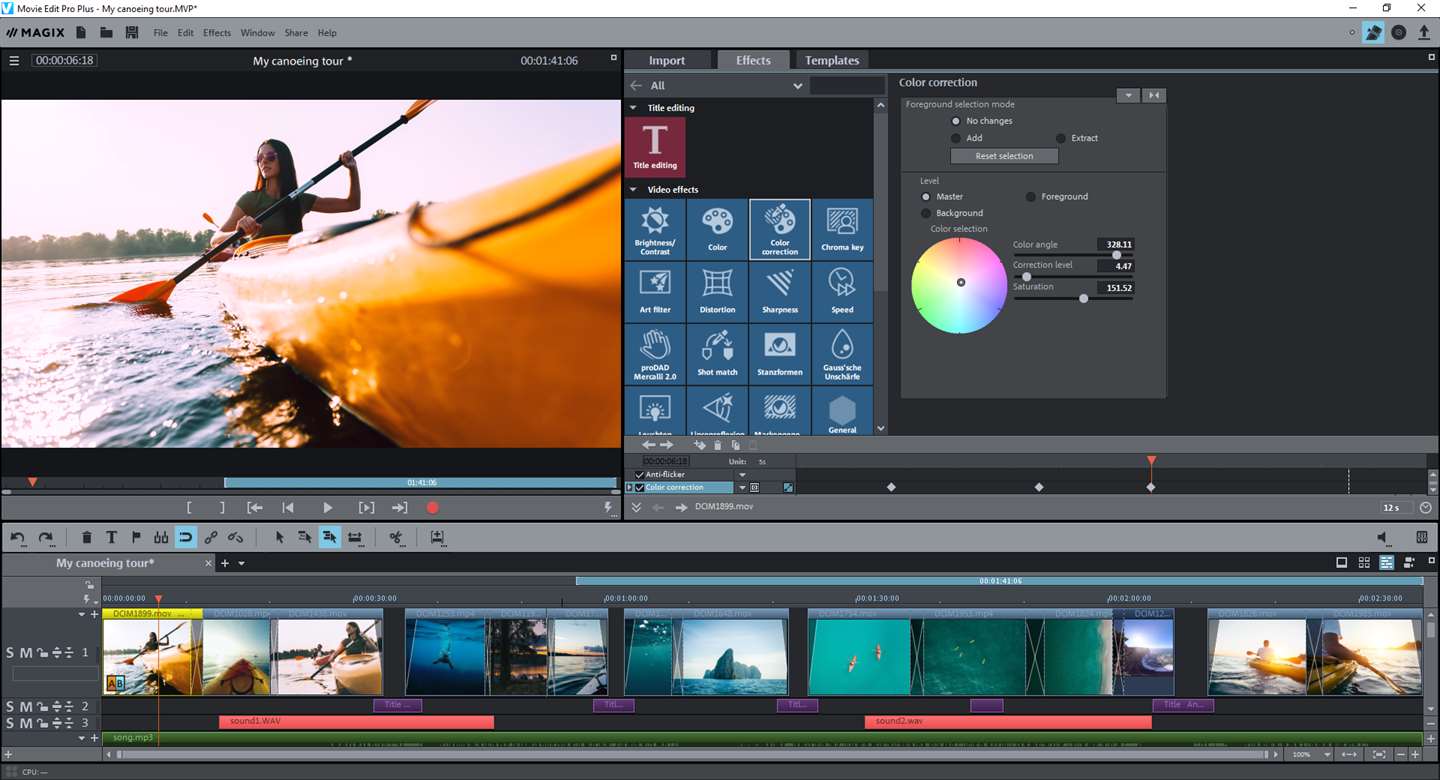Open the Chroma key effect
1440x780 pixels.
pyautogui.click(x=842, y=229)
